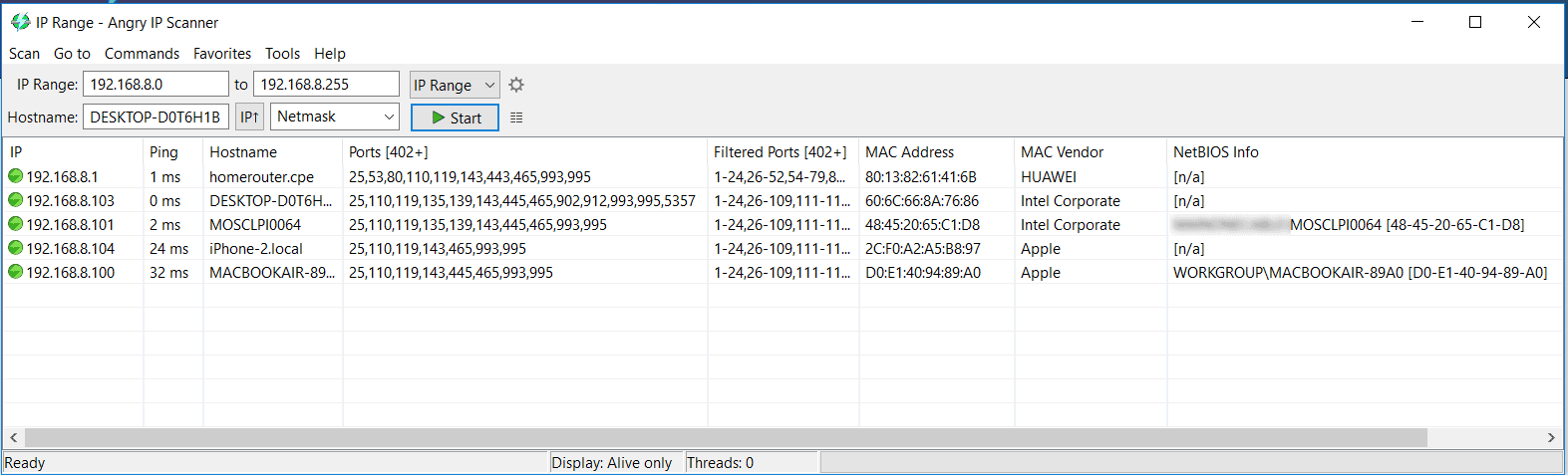The width and height of the screenshot is (1568, 475).
Task: Select the iPhone-2.local row
Action: tap(255, 249)
